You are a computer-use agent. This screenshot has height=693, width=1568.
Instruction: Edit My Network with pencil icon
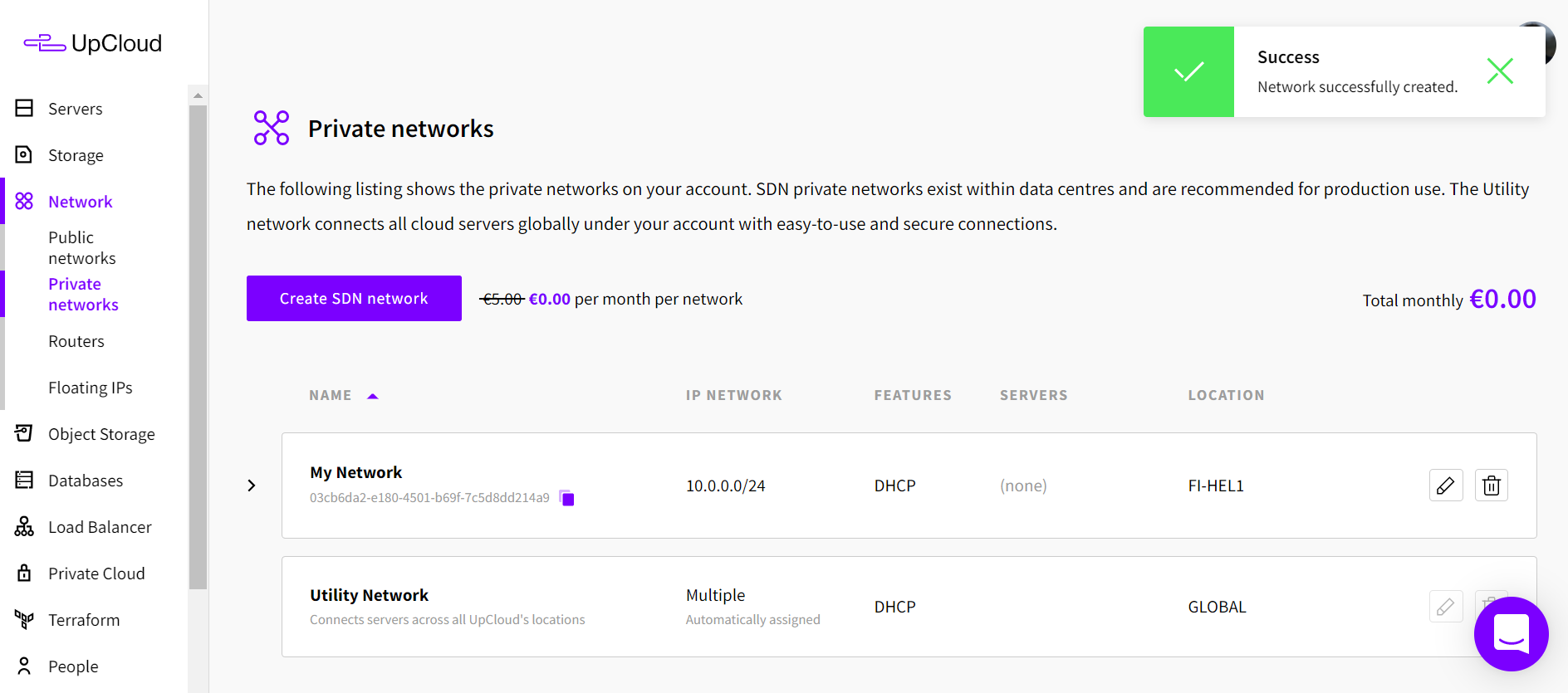1446,486
